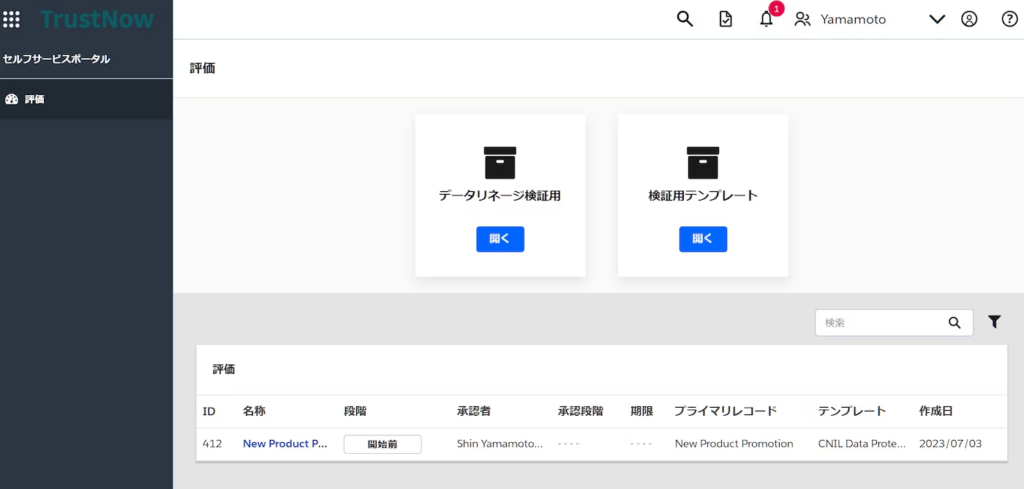The height and width of the screenshot is (489, 1024).
Task: Open the app launcher grid icon
Action: click(12, 19)
